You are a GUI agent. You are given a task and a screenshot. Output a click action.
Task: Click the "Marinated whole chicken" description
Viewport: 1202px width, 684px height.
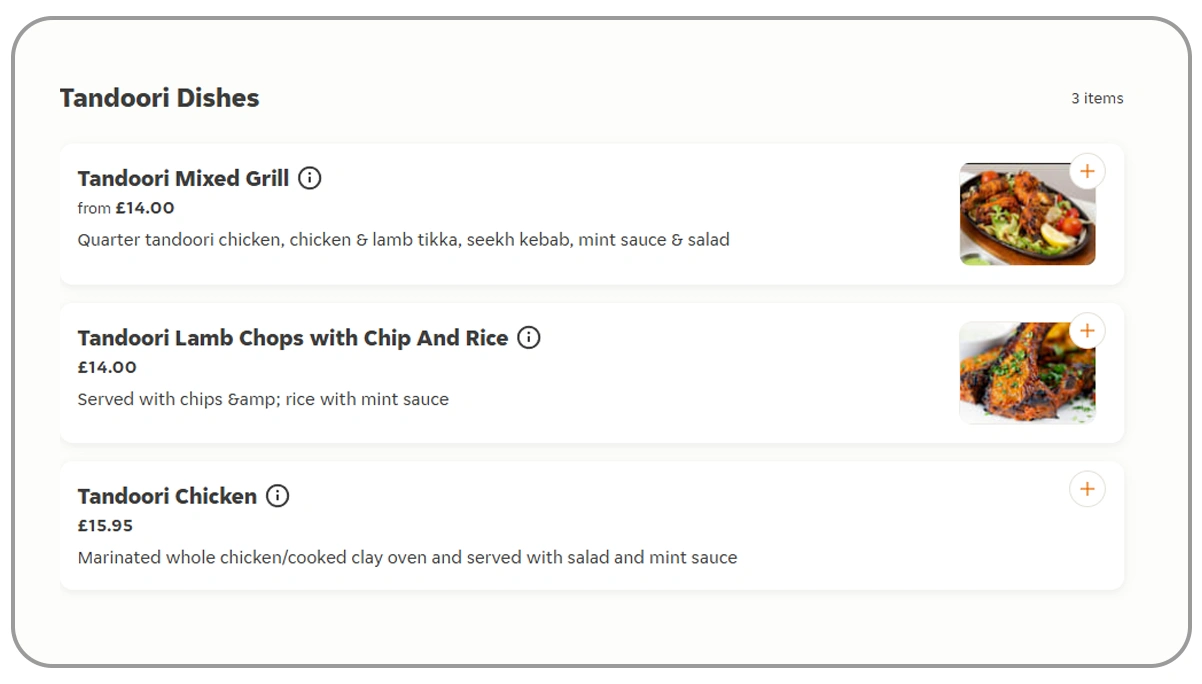[x=407, y=557]
